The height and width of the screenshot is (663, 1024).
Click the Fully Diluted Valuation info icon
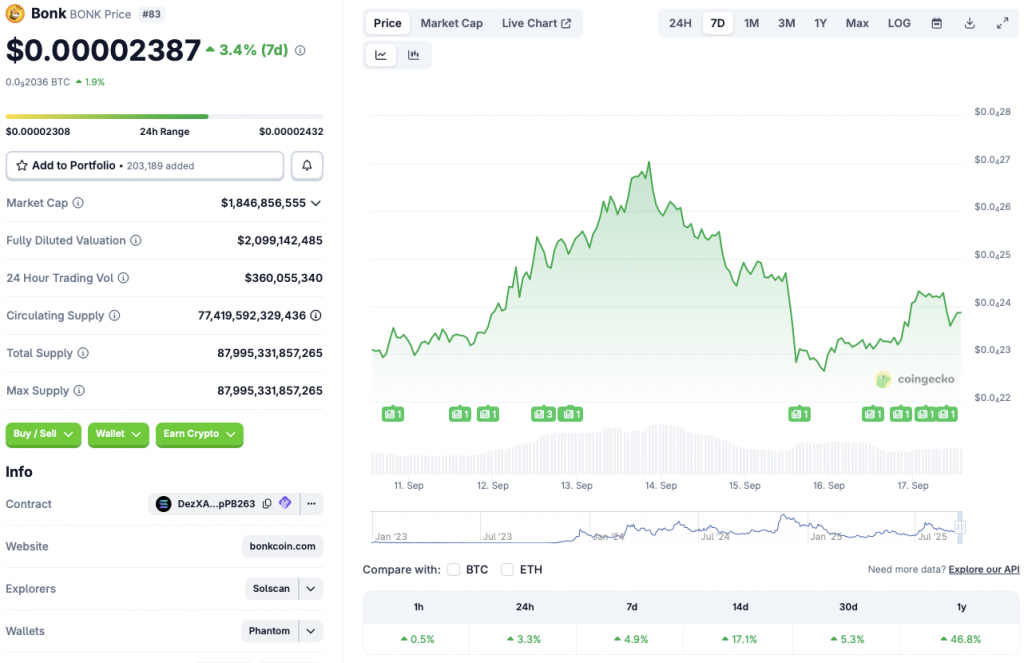coord(136,240)
